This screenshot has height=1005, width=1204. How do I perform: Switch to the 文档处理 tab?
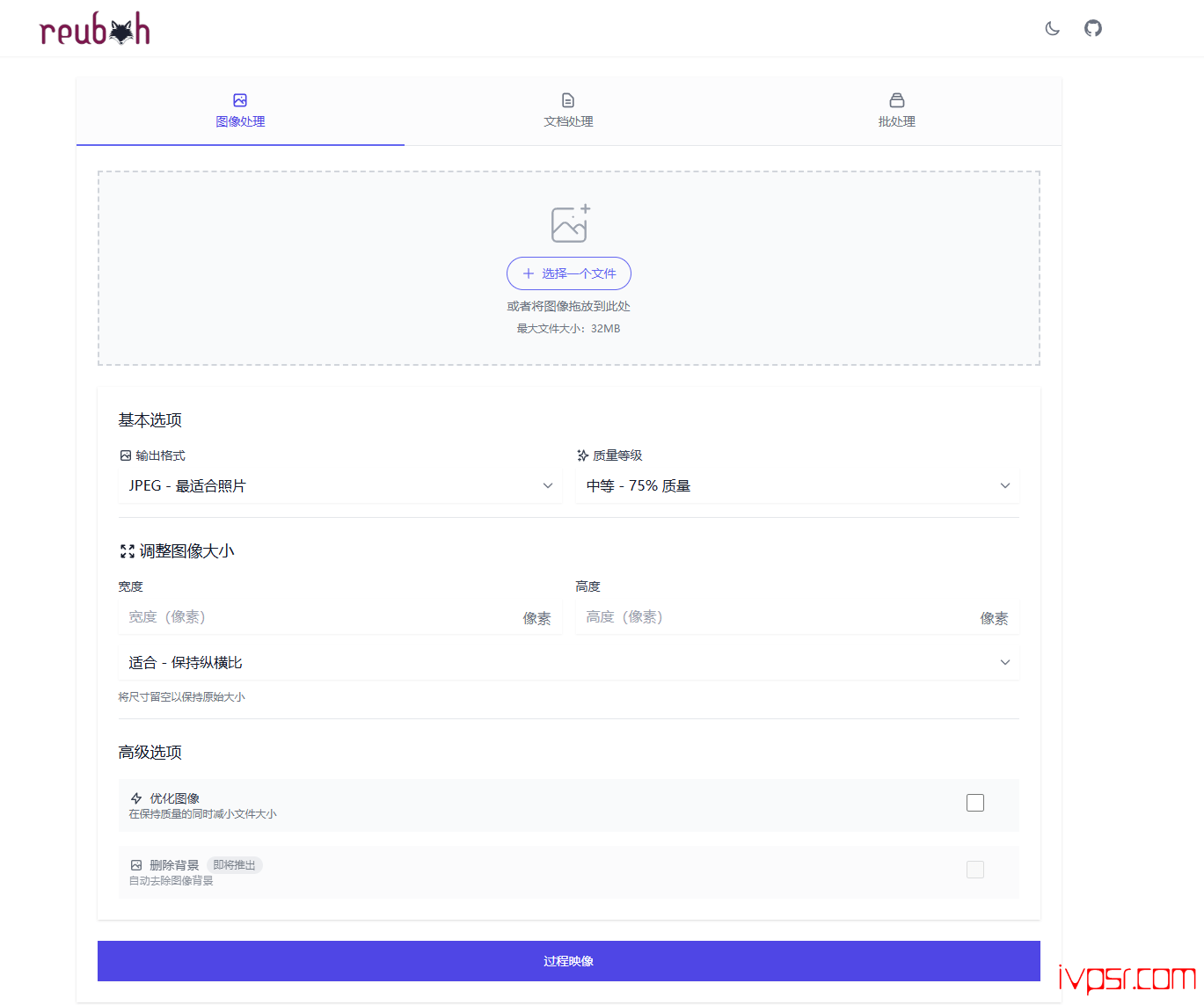tap(568, 111)
